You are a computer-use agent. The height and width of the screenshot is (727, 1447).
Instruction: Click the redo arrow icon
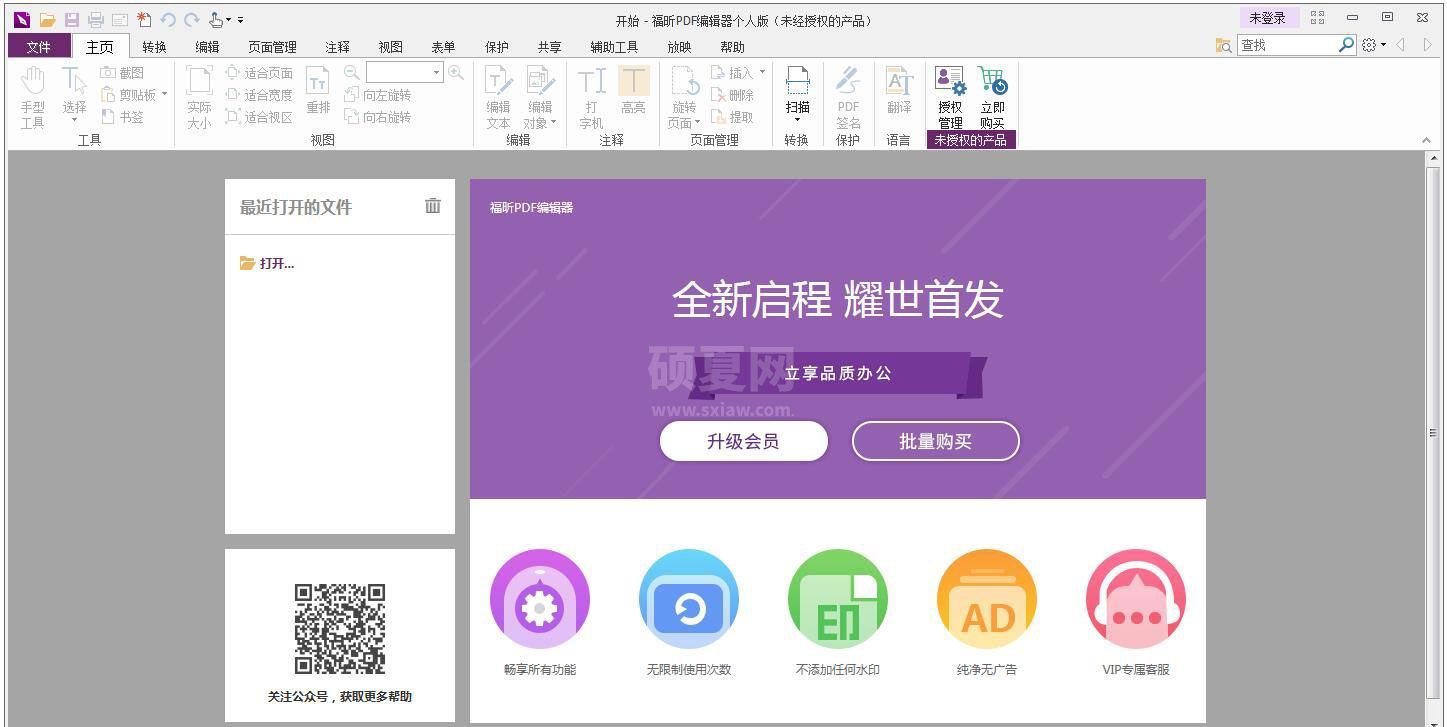click(x=191, y=19)
